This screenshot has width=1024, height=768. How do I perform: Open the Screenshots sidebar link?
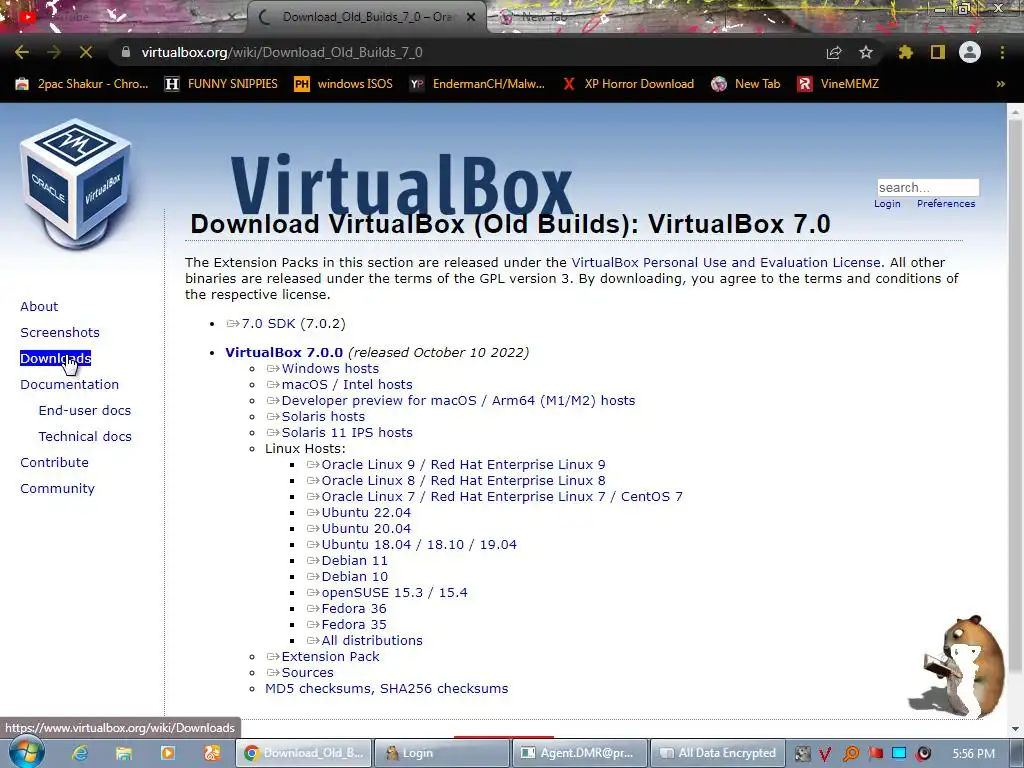(60, 332)
